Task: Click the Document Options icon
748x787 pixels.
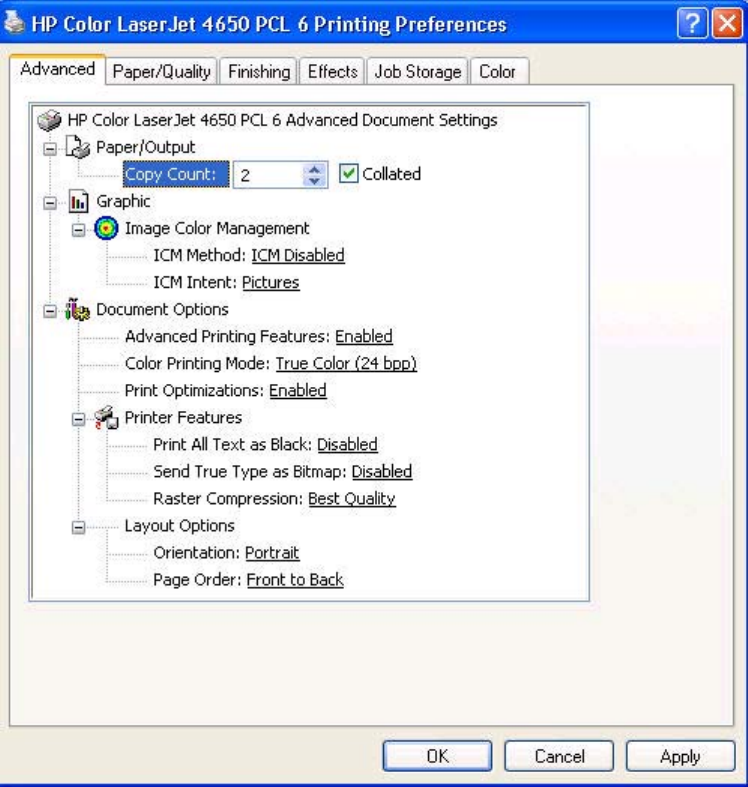Action: pos(78,310)
